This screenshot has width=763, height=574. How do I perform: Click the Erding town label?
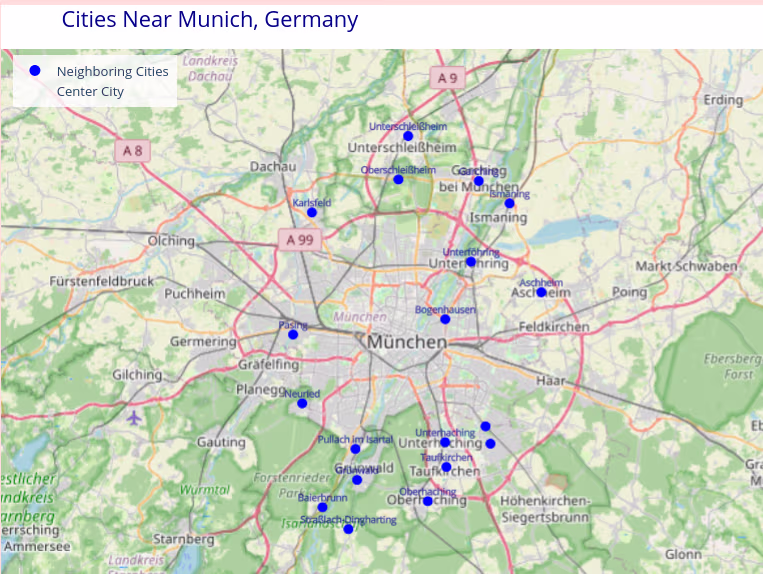click(x=723, y=100)
